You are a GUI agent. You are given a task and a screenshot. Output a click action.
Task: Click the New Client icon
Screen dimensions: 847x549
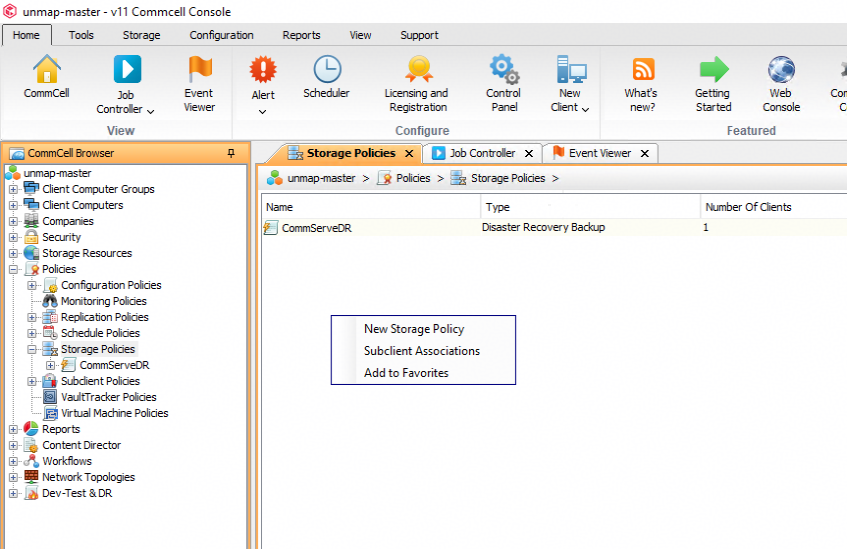point(572,69)
